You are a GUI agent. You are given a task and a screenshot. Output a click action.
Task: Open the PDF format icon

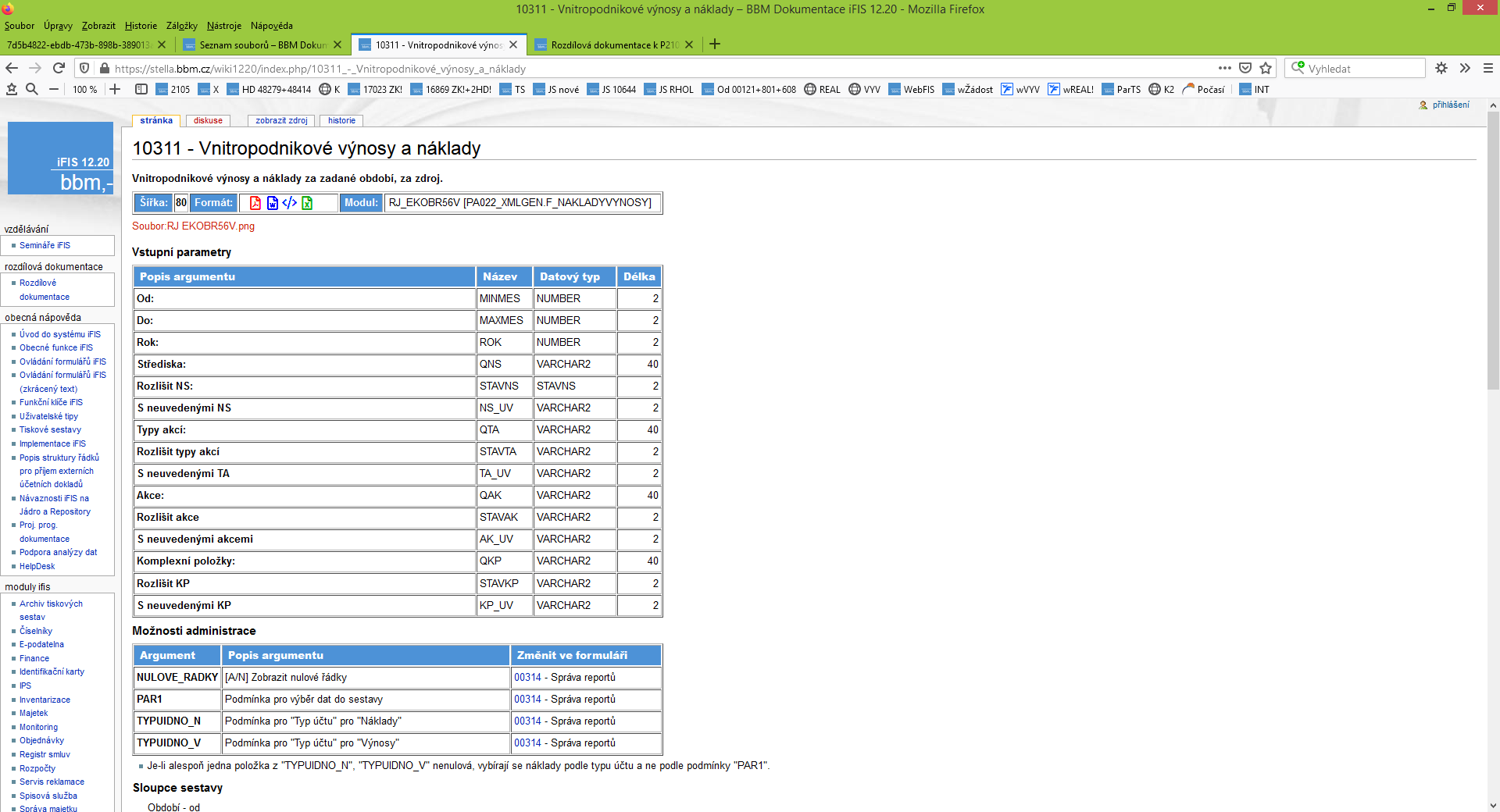pos(255,203)
